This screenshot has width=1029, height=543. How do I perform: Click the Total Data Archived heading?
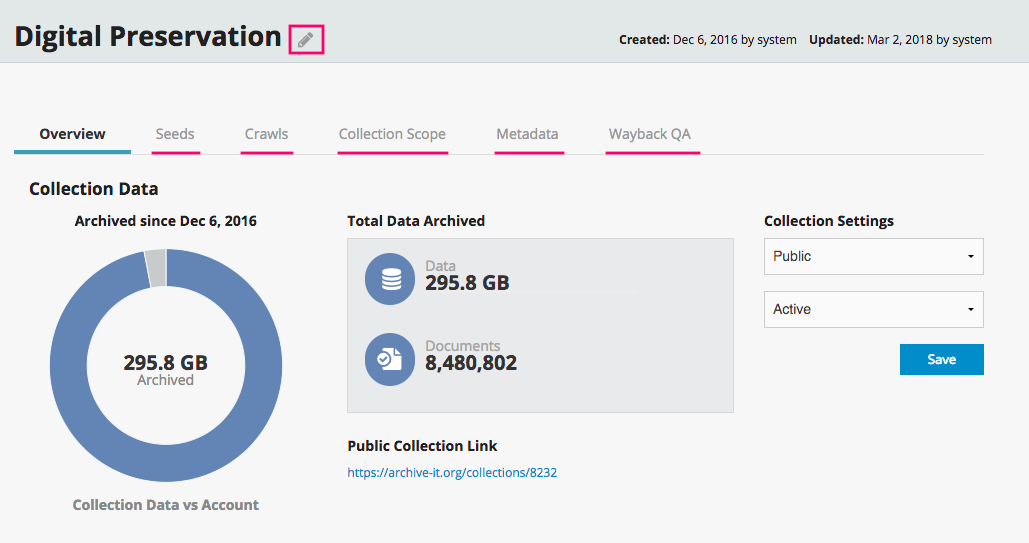416,221
